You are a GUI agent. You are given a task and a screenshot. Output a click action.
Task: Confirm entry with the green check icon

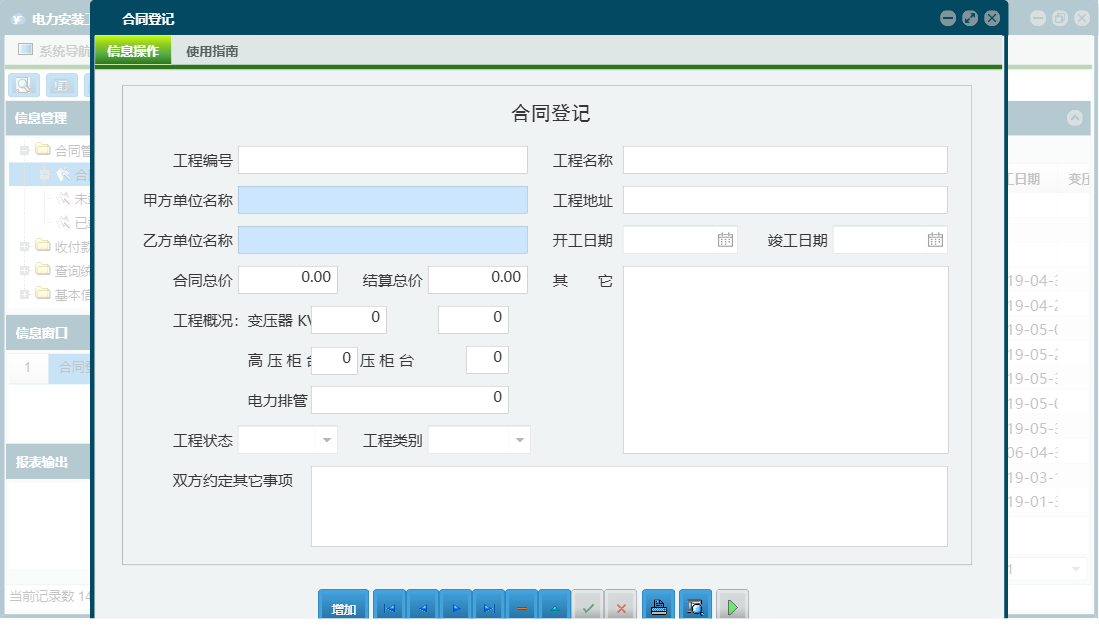pyautogui.click(x=588, y=605)
